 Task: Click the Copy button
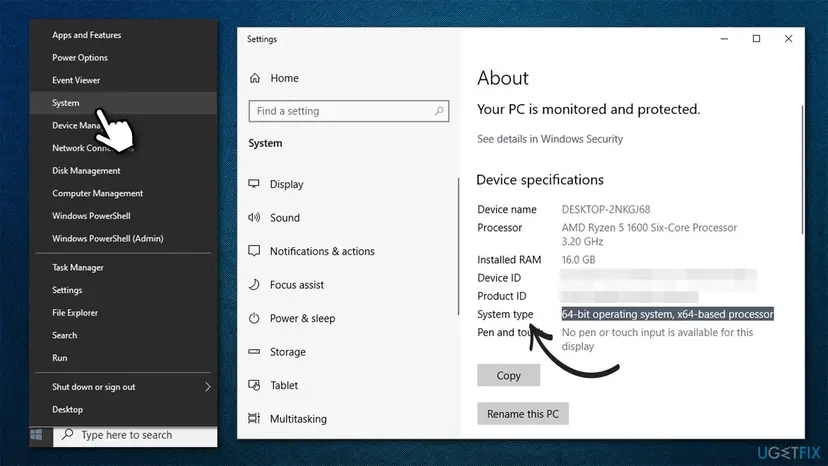pyautogui.click(x=509, y=375)
